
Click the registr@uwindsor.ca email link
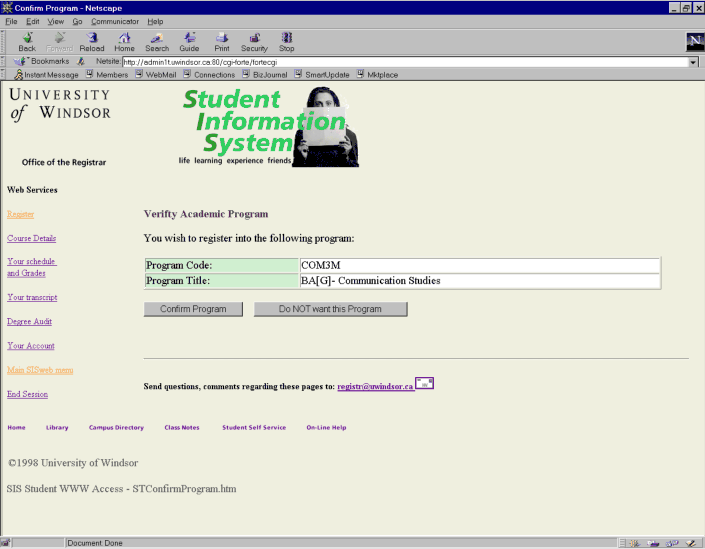[375, 386]
